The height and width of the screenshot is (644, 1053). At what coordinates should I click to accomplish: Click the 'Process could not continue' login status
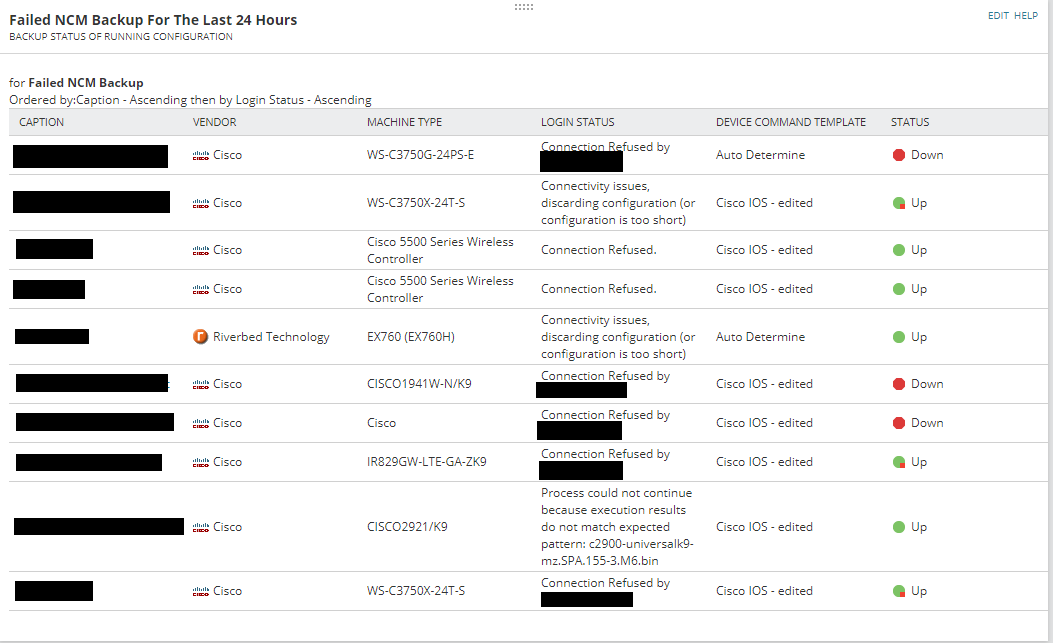(617, 527)
